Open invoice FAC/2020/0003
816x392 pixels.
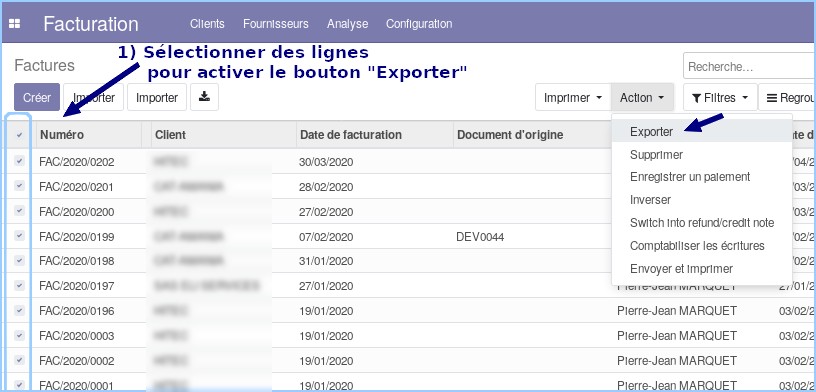pos(76,336)
